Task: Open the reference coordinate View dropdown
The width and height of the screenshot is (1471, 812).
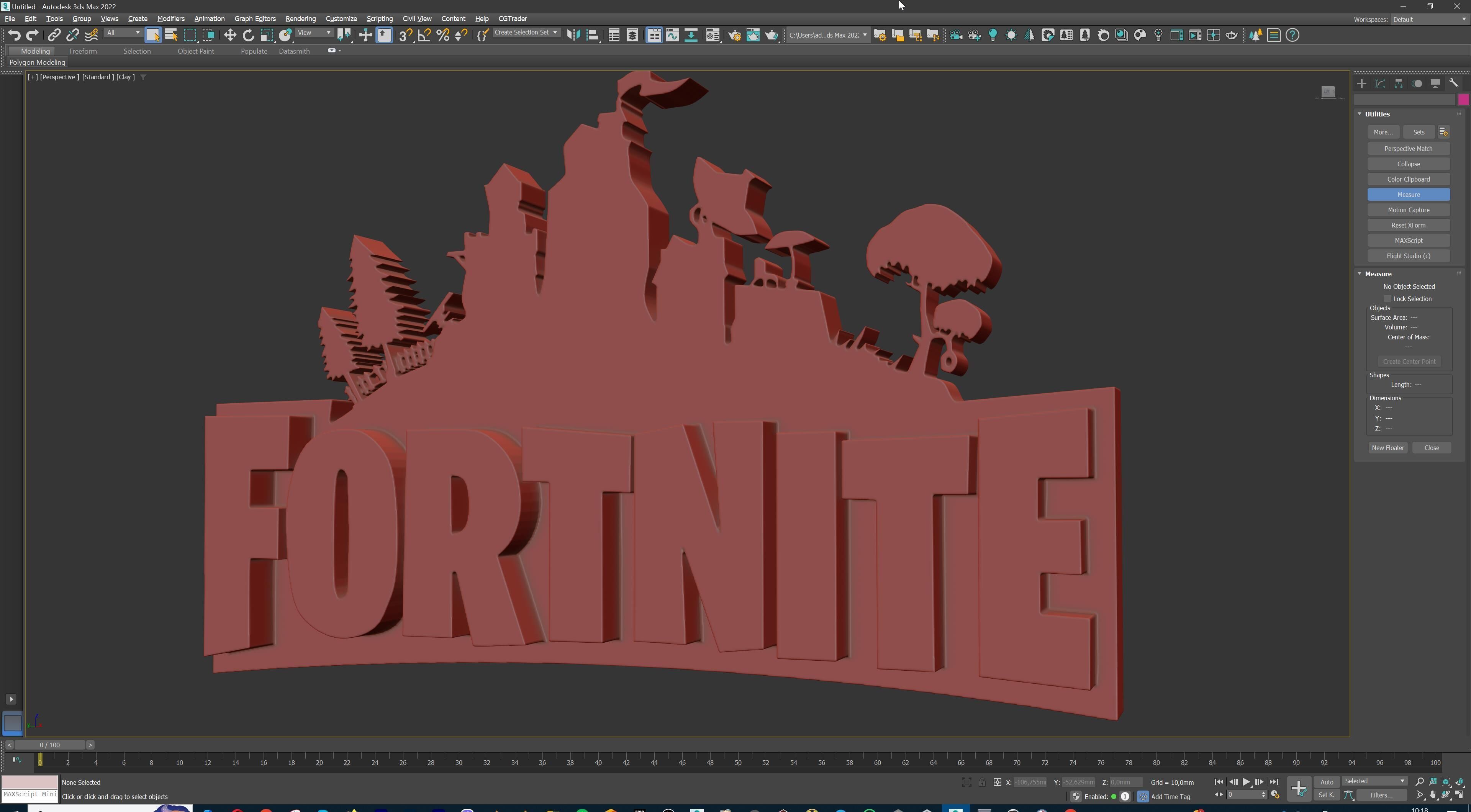Action: [x=314, y=33]
